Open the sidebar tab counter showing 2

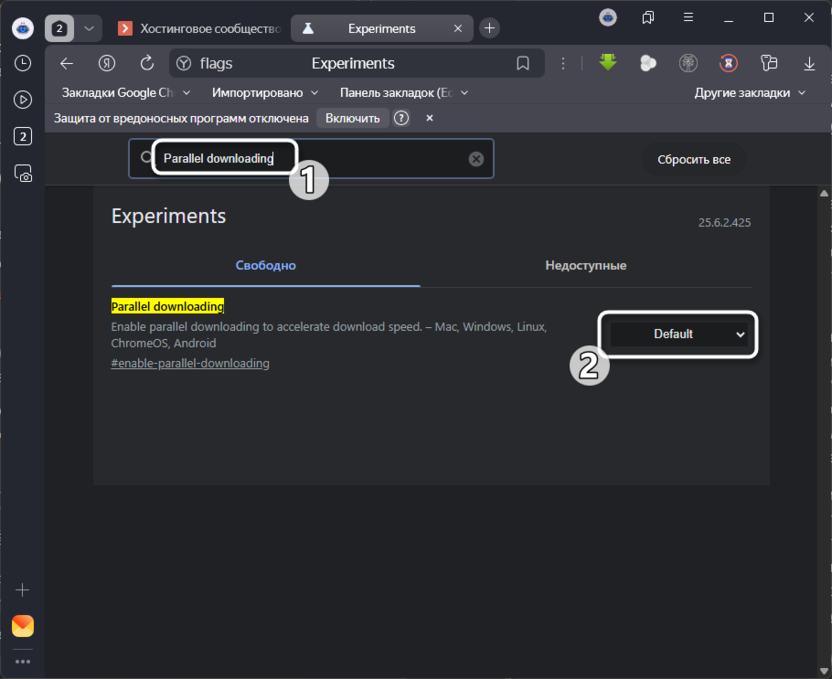(x=22, y=136)
